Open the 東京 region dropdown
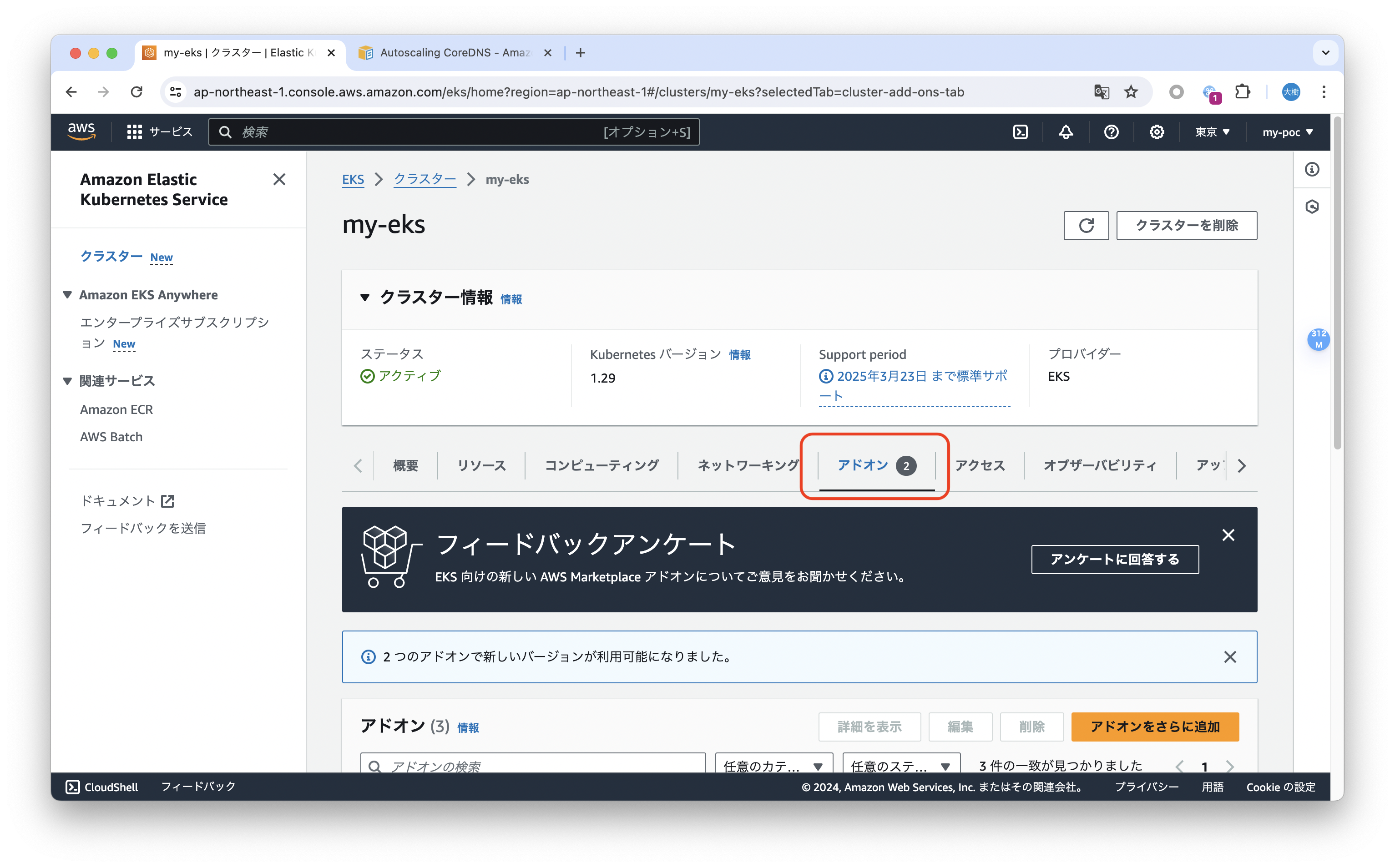 pos(1212,132)
